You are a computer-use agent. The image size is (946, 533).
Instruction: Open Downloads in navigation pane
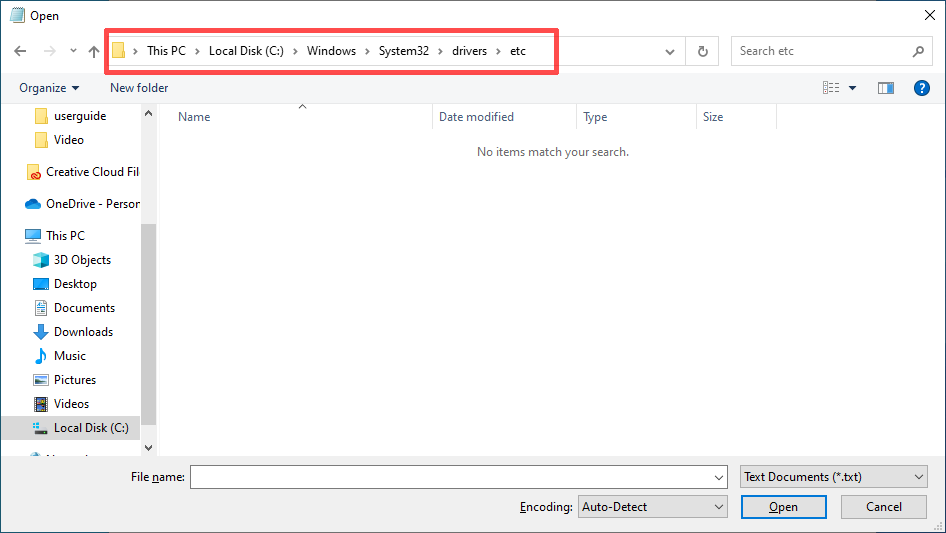click(x=73, y=332)
